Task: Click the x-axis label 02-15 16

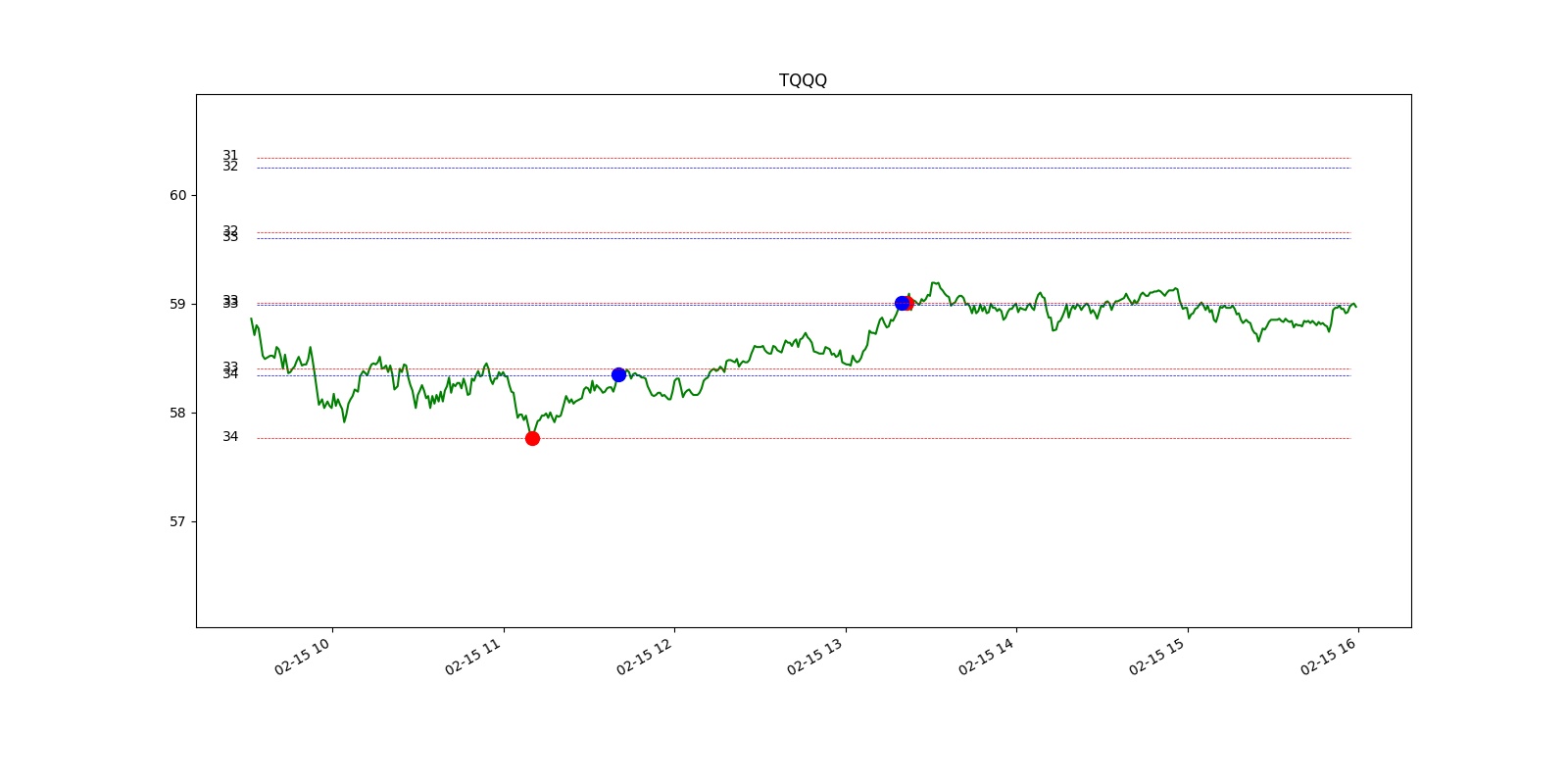Action: coord(1328,656)
